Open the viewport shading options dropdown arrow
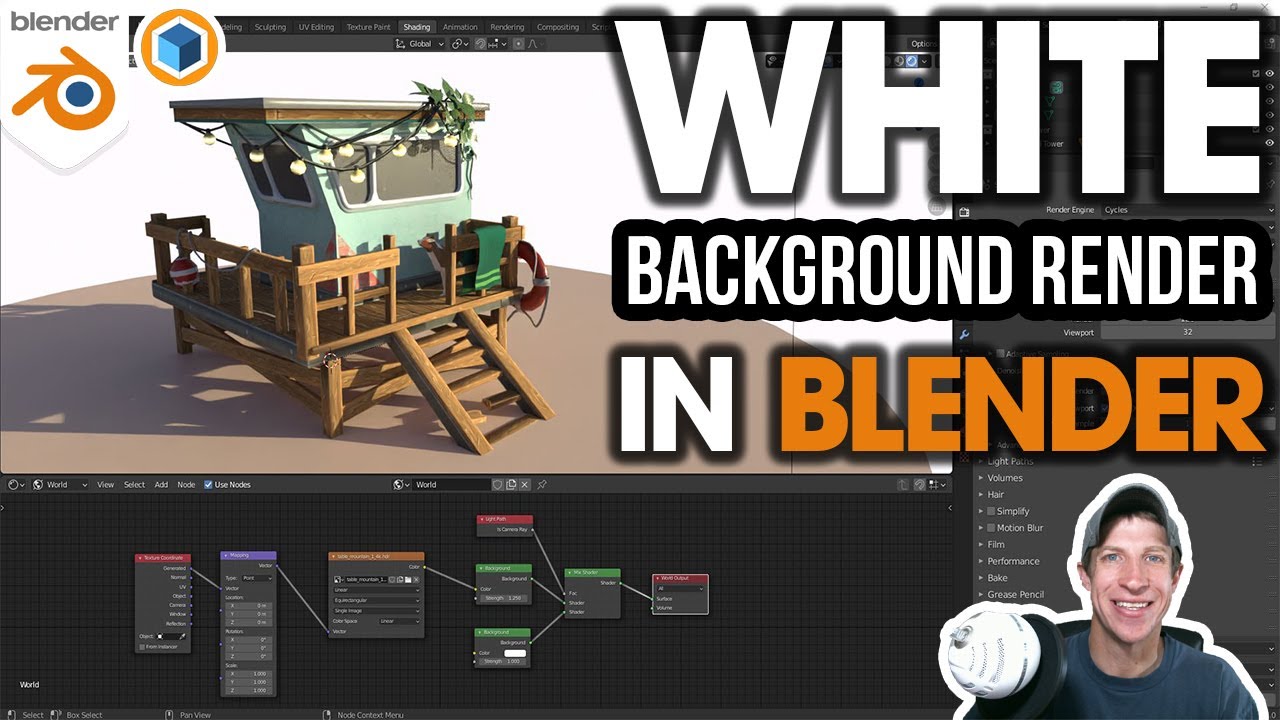This screenshot has height=720, width=1280. 925,61
